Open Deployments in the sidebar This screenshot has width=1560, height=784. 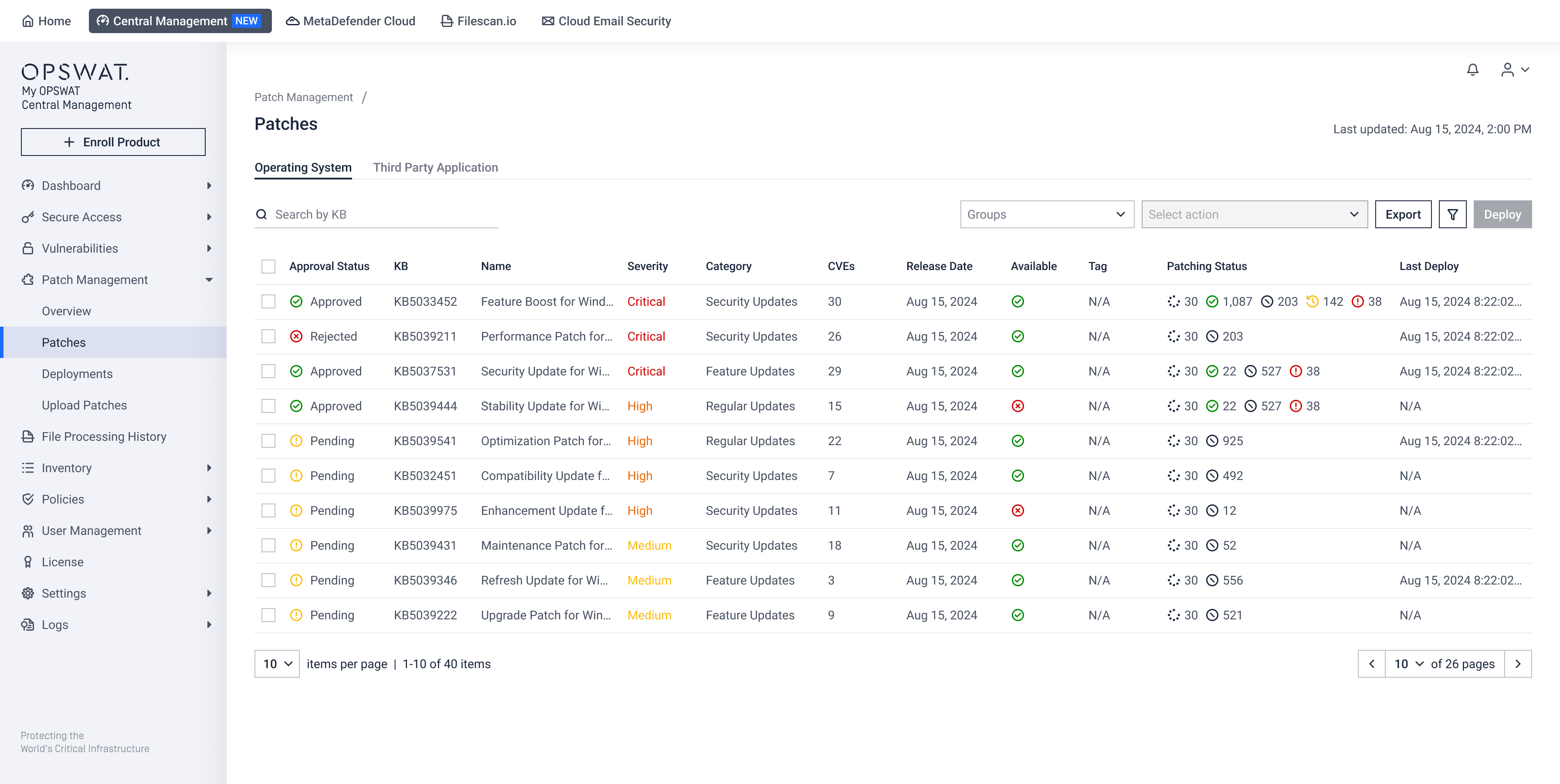pyautogui.click(x=77, y=374)
